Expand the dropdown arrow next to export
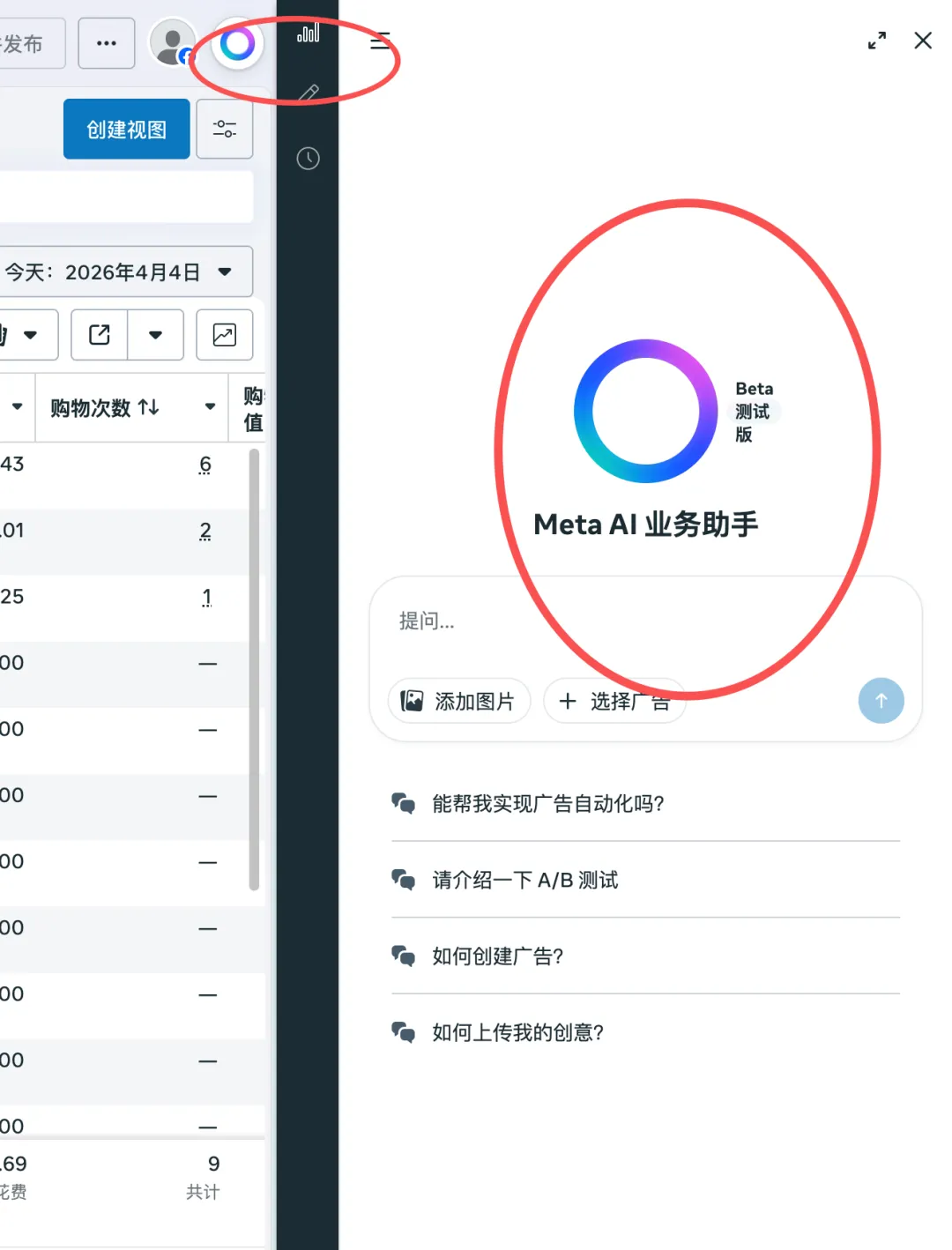 pyautogui.click(x=156, y=335)
